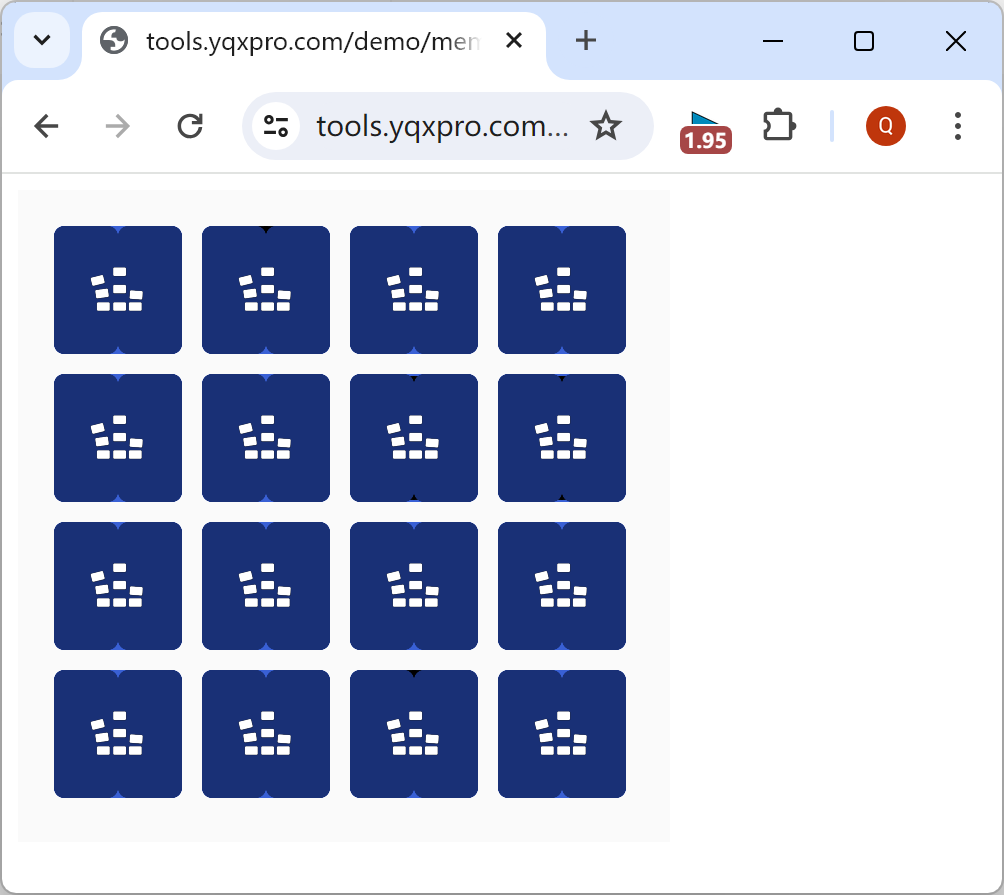Open the extension showing 1.95 badge
This screenshot has height=895, width=1004.
coord(706,132)
